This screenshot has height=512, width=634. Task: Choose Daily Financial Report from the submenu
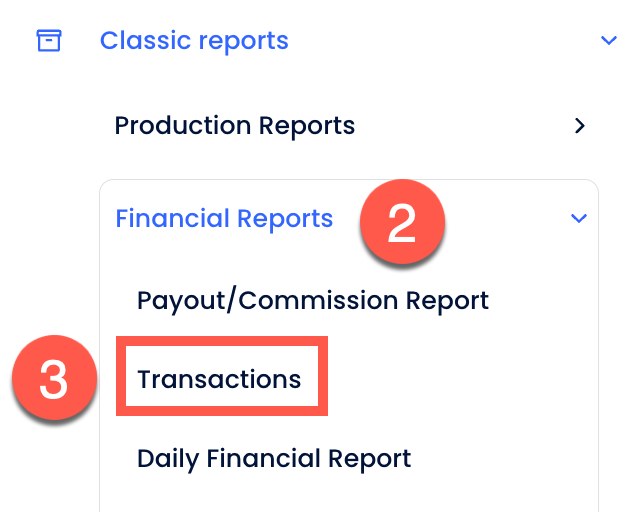(x=273, y=458)
